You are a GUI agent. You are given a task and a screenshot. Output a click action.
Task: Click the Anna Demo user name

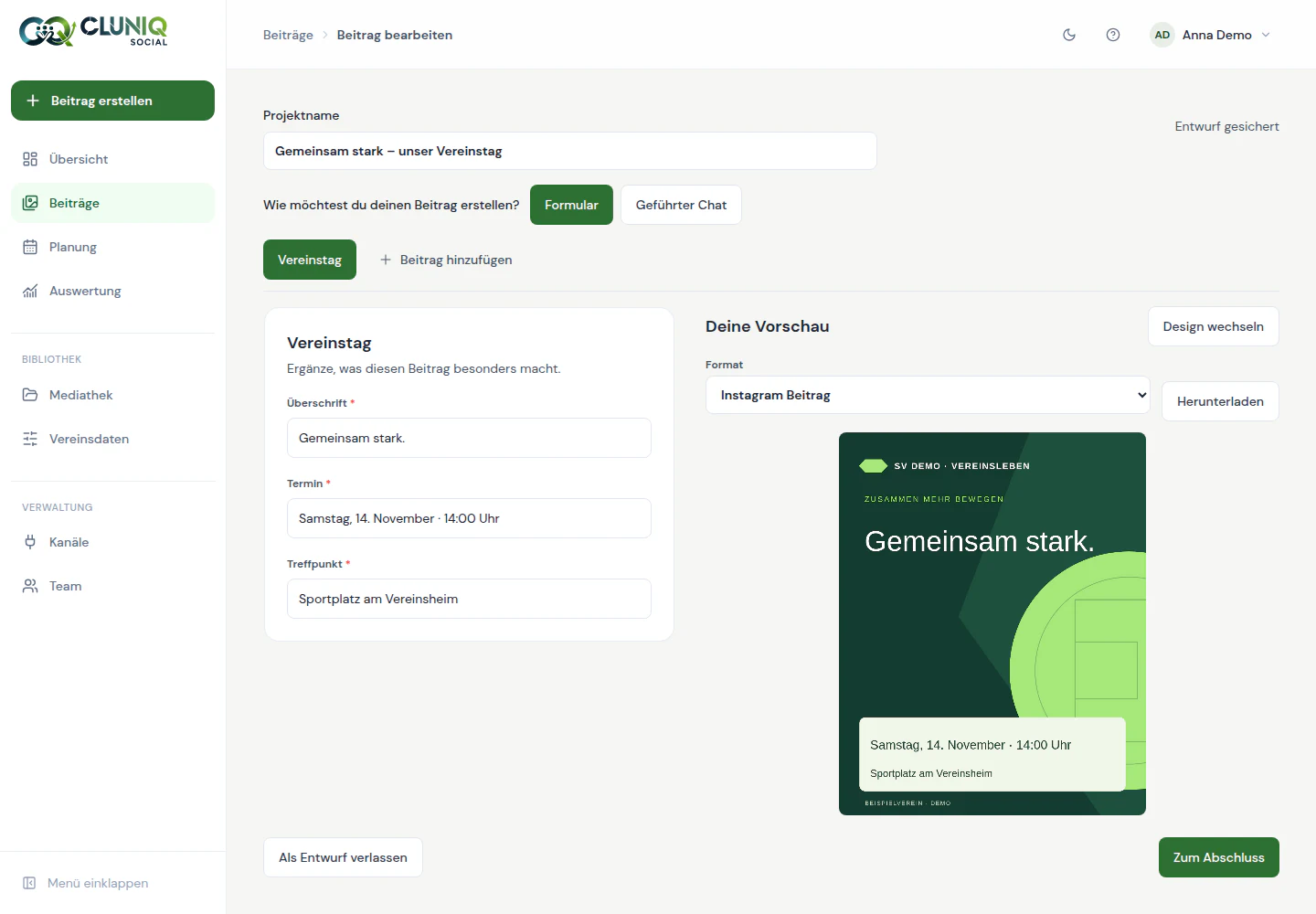coord(1216,35)
